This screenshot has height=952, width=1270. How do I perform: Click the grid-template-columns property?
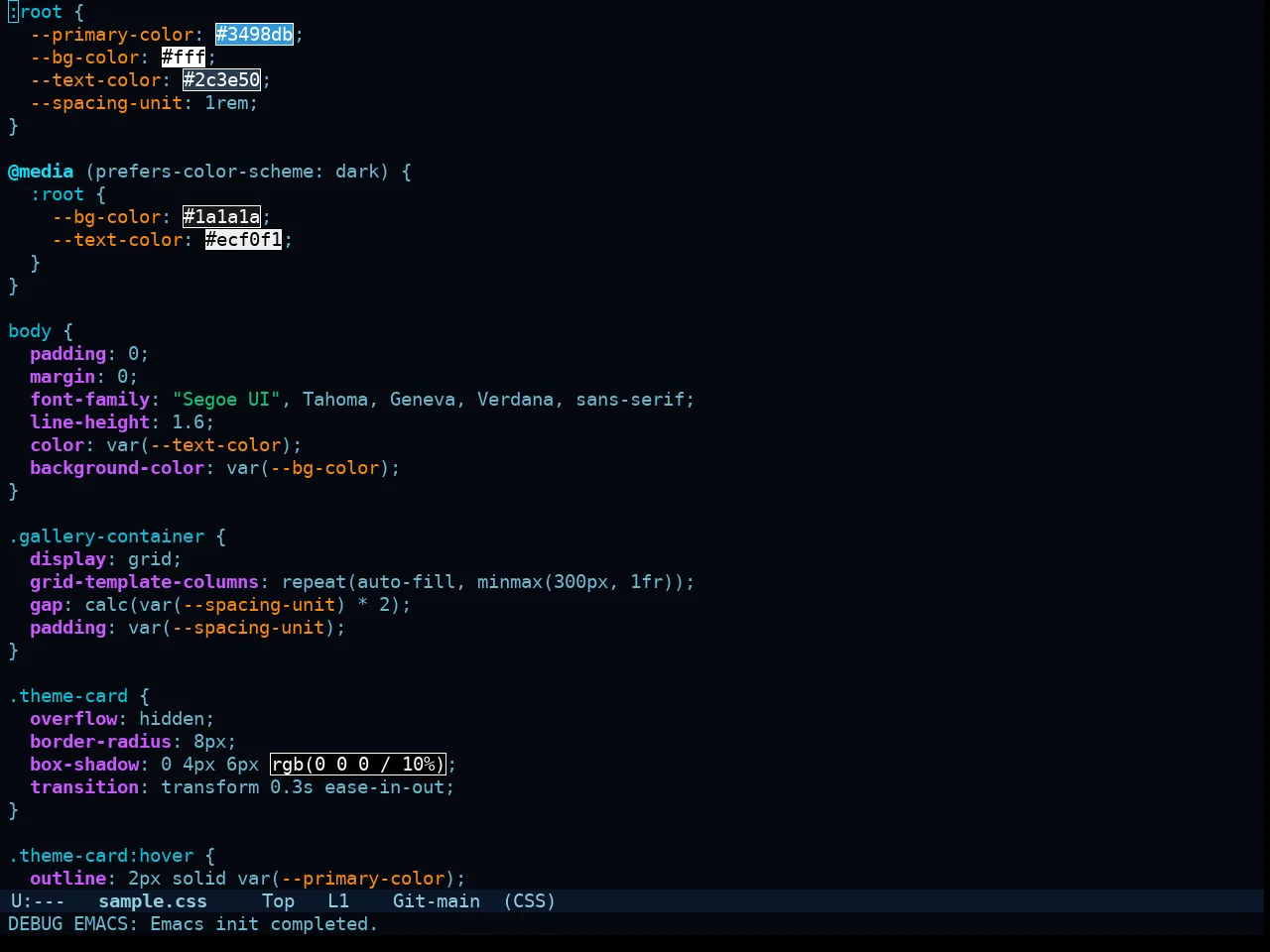click(x=144, y=582)
